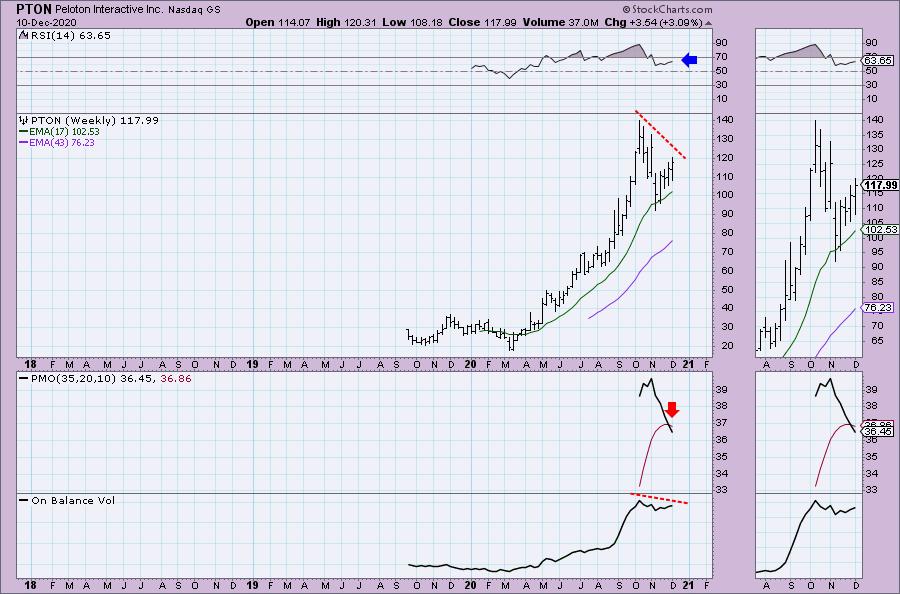Click the date '10-Dec-2020'
Image resolution: width=900 pixels, height=594 pixels.
click(46, 23)
